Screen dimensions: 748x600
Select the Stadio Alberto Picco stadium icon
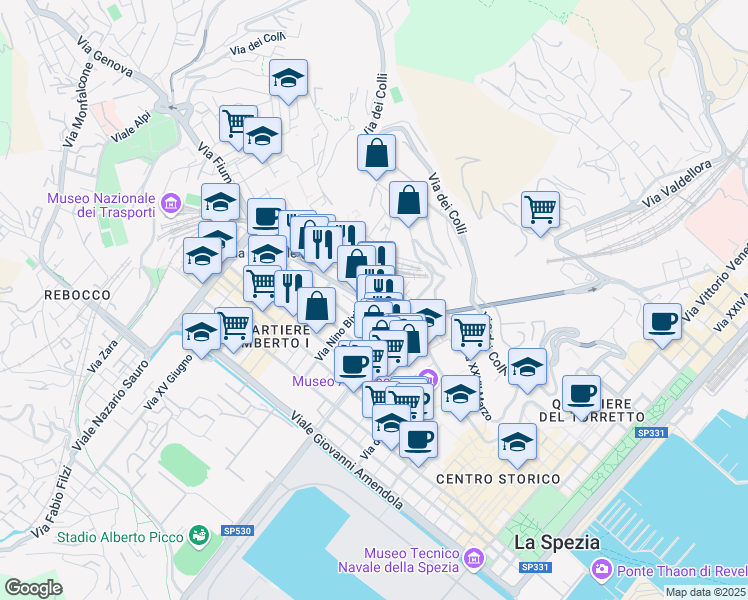coord(199,536)
